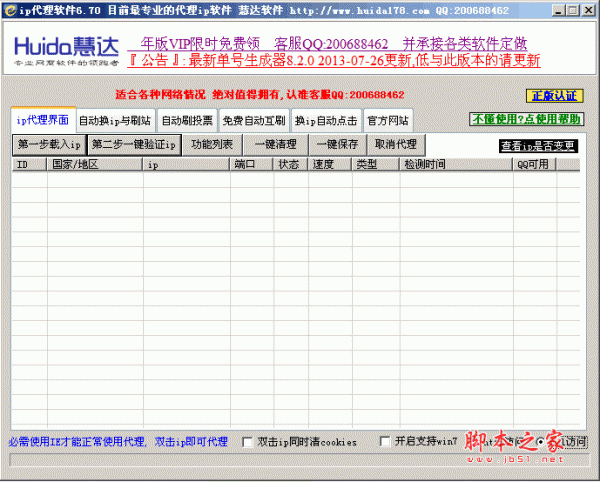
Task: Click the ip column header
Action: tap(187, 164)
